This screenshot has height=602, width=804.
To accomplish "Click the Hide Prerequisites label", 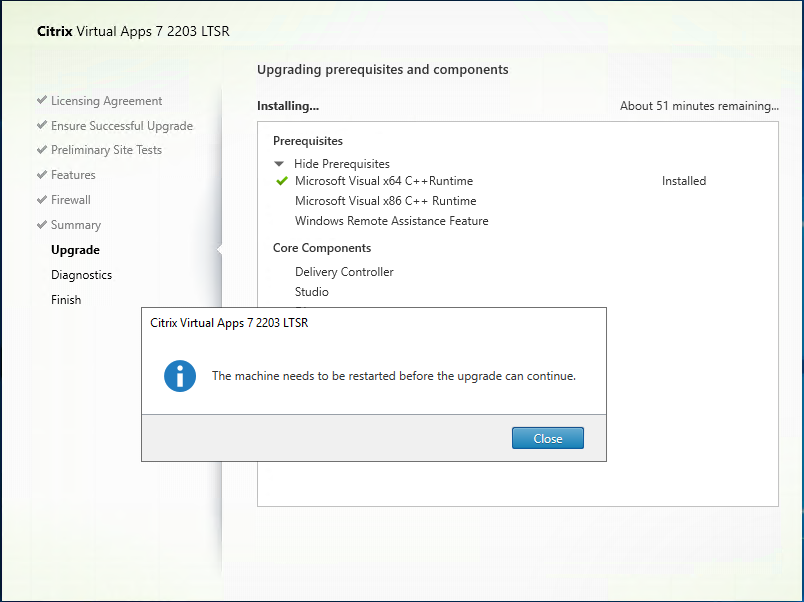I will click(x=341, y=164).
